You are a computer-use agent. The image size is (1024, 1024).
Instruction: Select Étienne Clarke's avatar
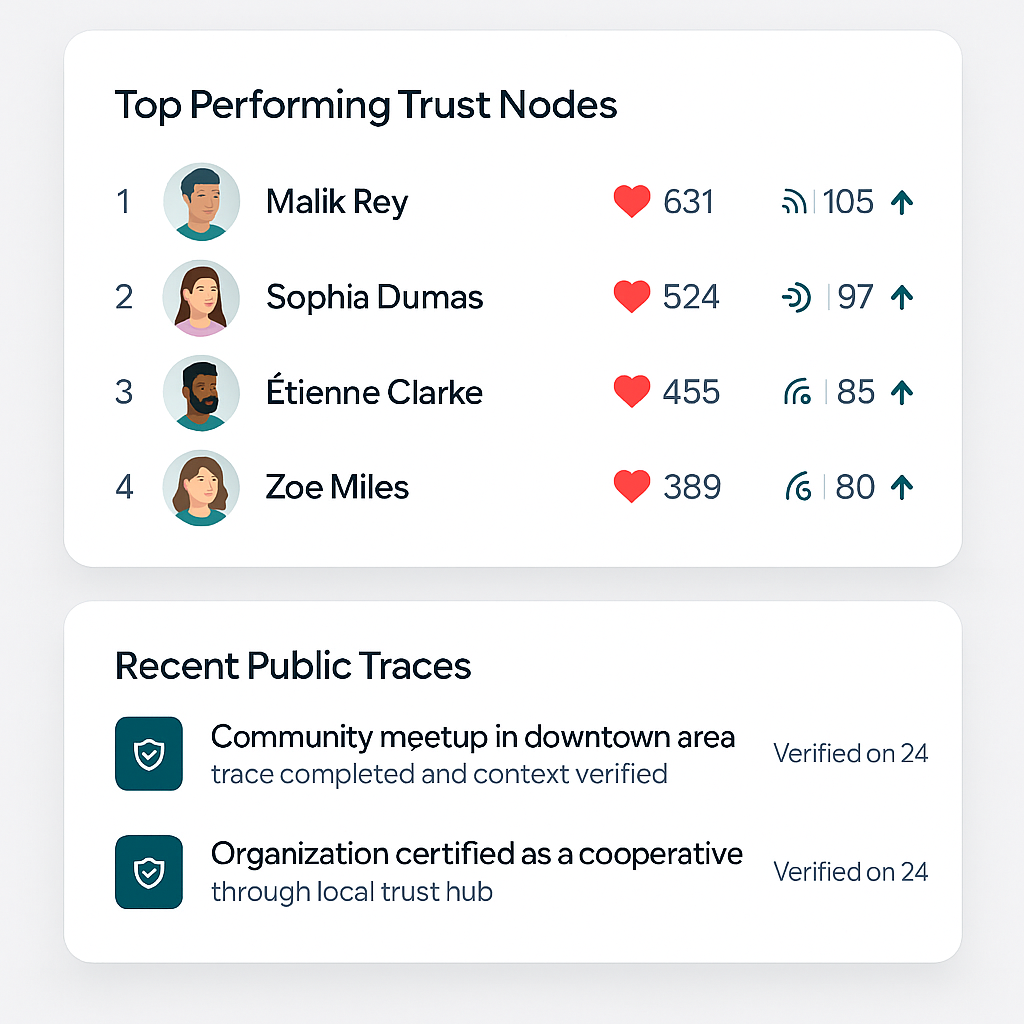coord(201,392)
